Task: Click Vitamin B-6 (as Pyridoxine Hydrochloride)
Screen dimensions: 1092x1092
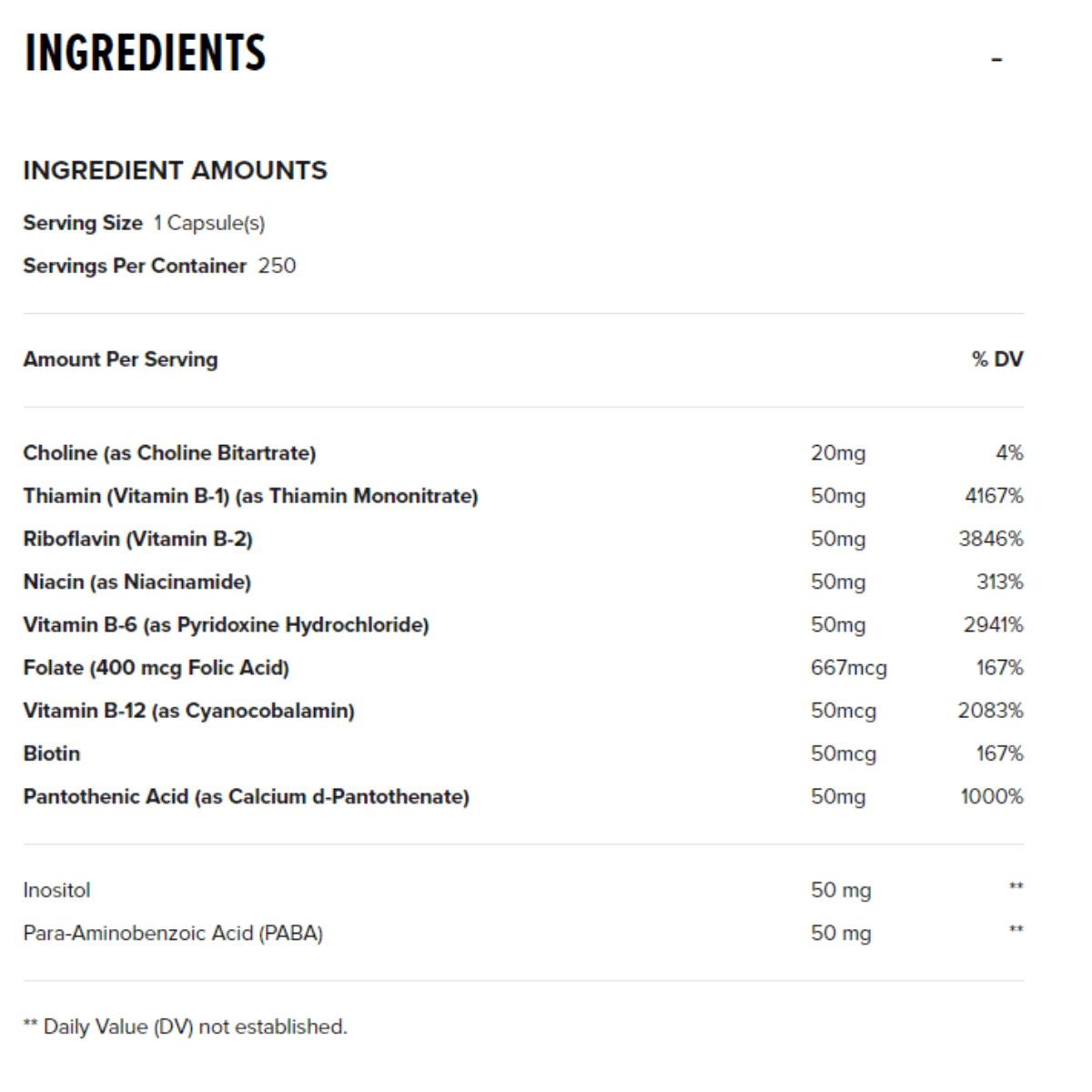Action: tap(226, 624)
